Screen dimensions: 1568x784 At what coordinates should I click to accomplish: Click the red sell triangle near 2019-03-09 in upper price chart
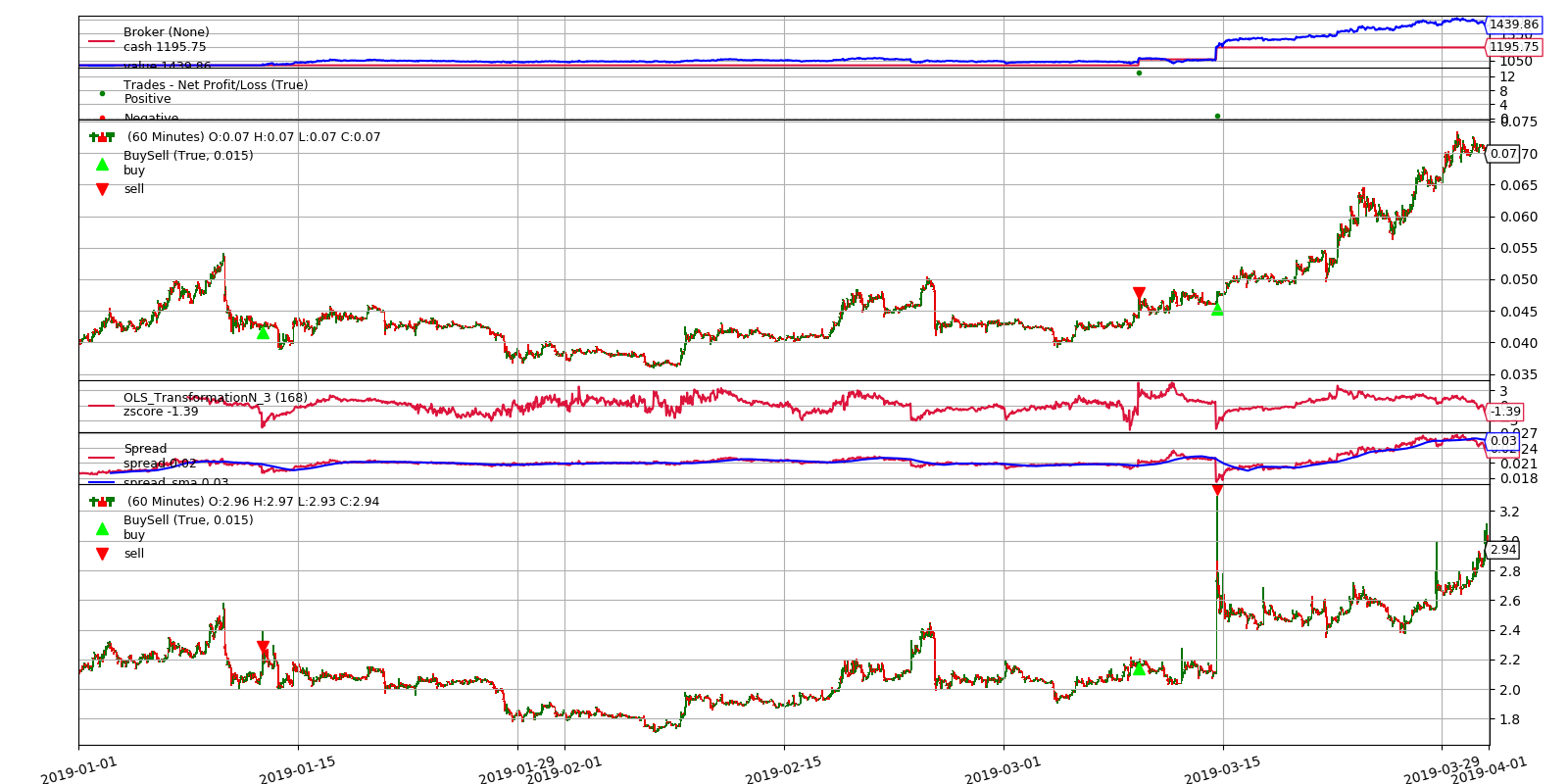[1139, 294]
